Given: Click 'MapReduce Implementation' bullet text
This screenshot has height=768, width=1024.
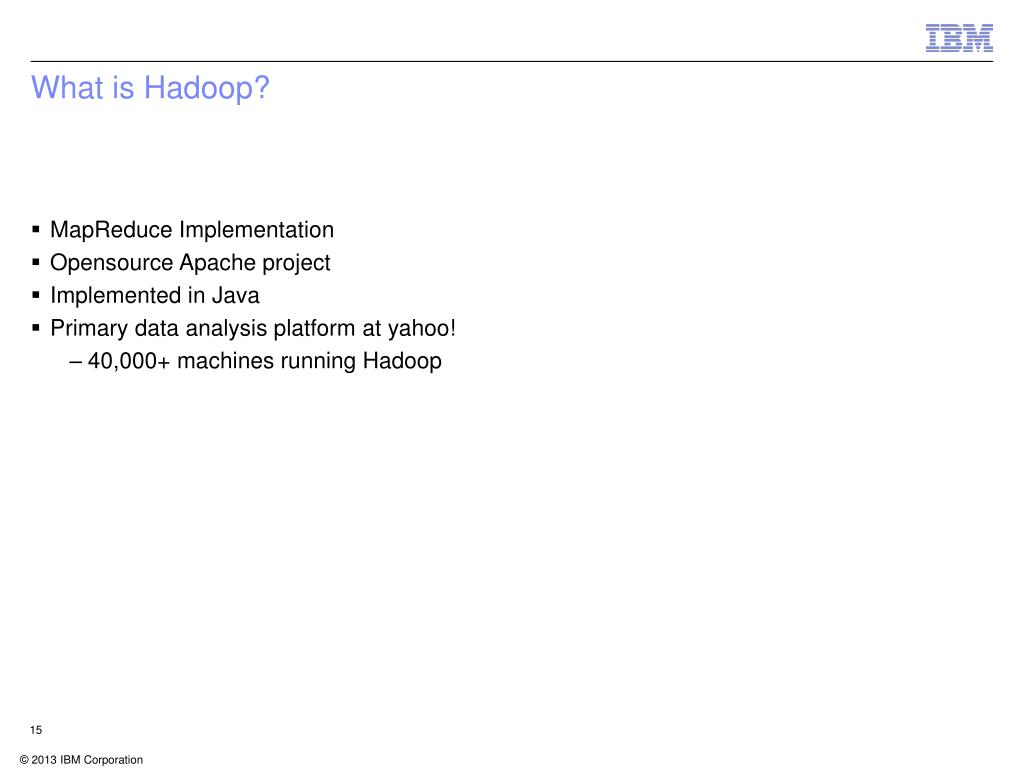Looking at the screenshot, I should tap(192, 230).
